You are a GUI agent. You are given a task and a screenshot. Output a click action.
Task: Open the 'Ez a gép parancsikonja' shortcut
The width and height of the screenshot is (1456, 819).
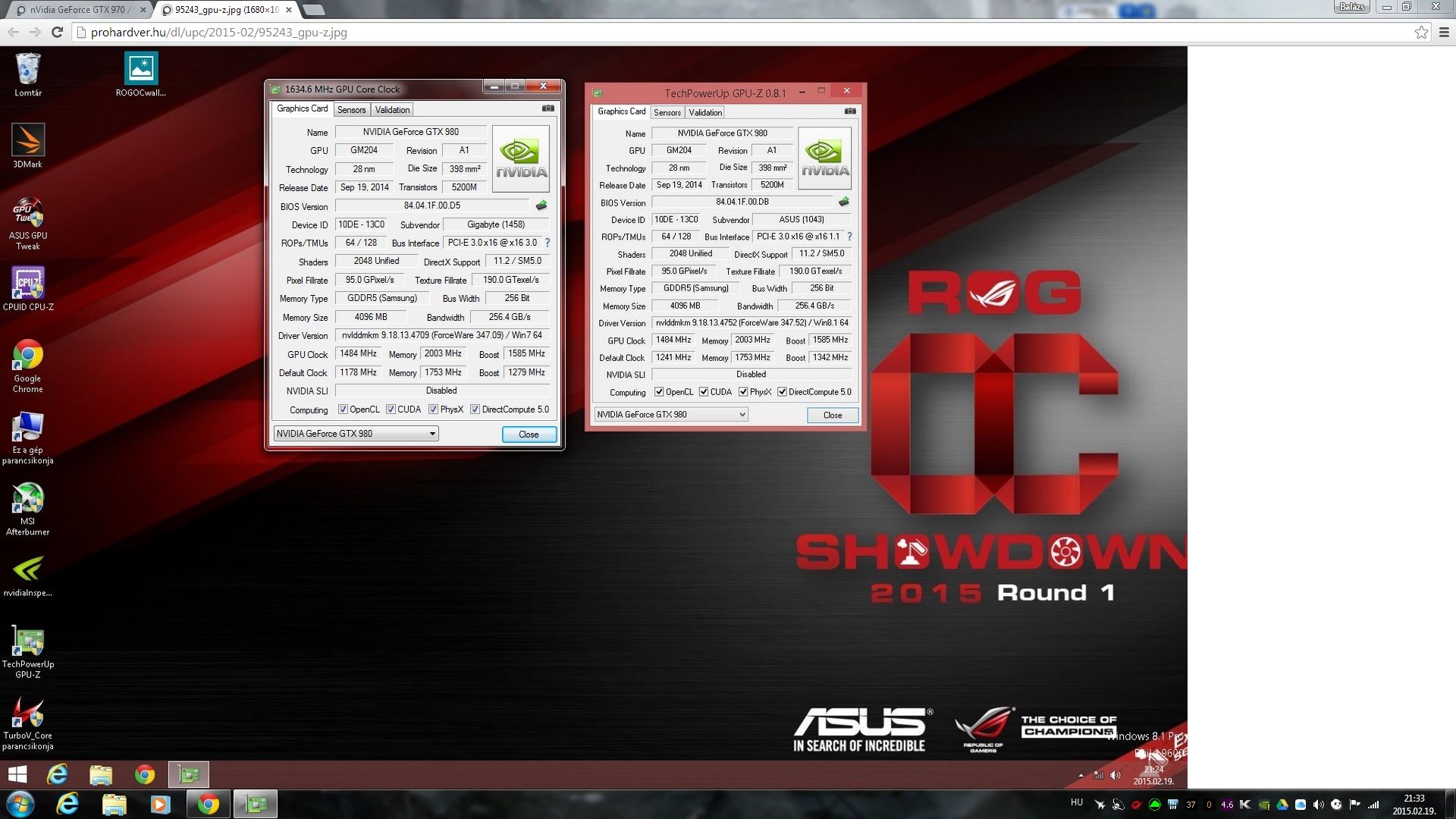[x=28, y=438]
